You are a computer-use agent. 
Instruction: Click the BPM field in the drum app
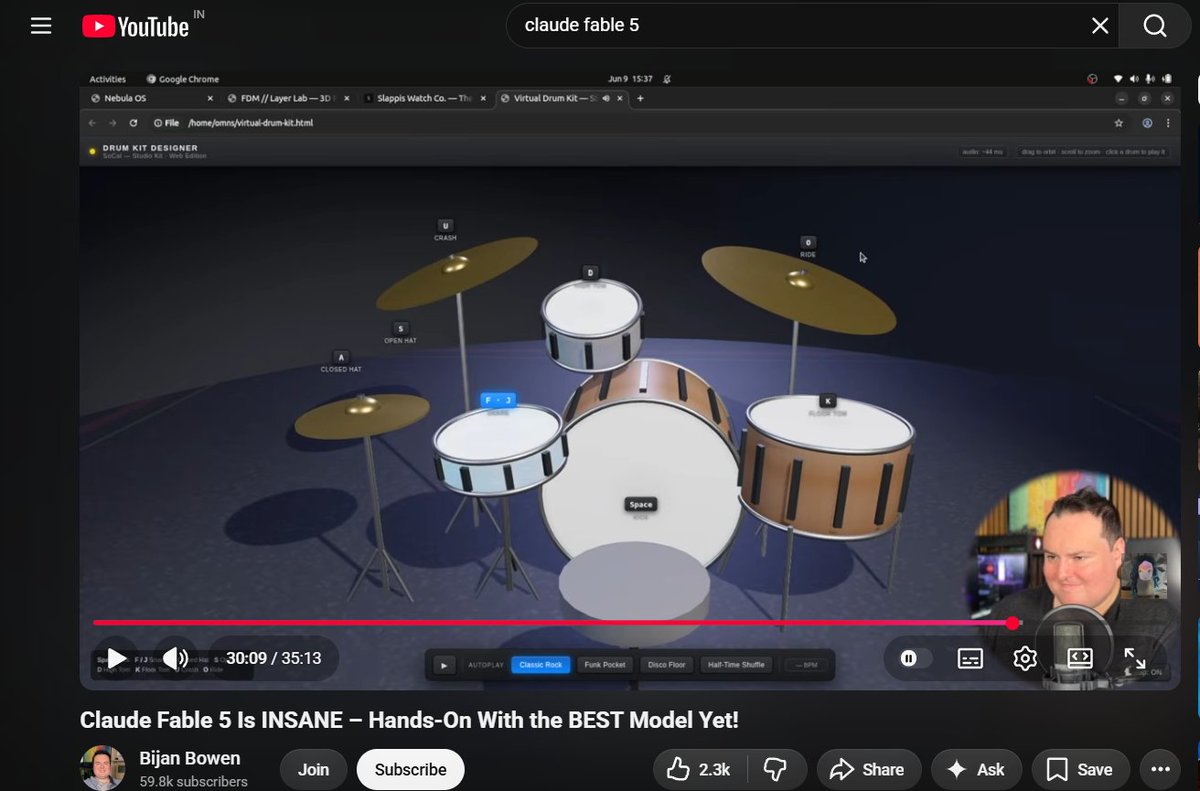[806, 665]
